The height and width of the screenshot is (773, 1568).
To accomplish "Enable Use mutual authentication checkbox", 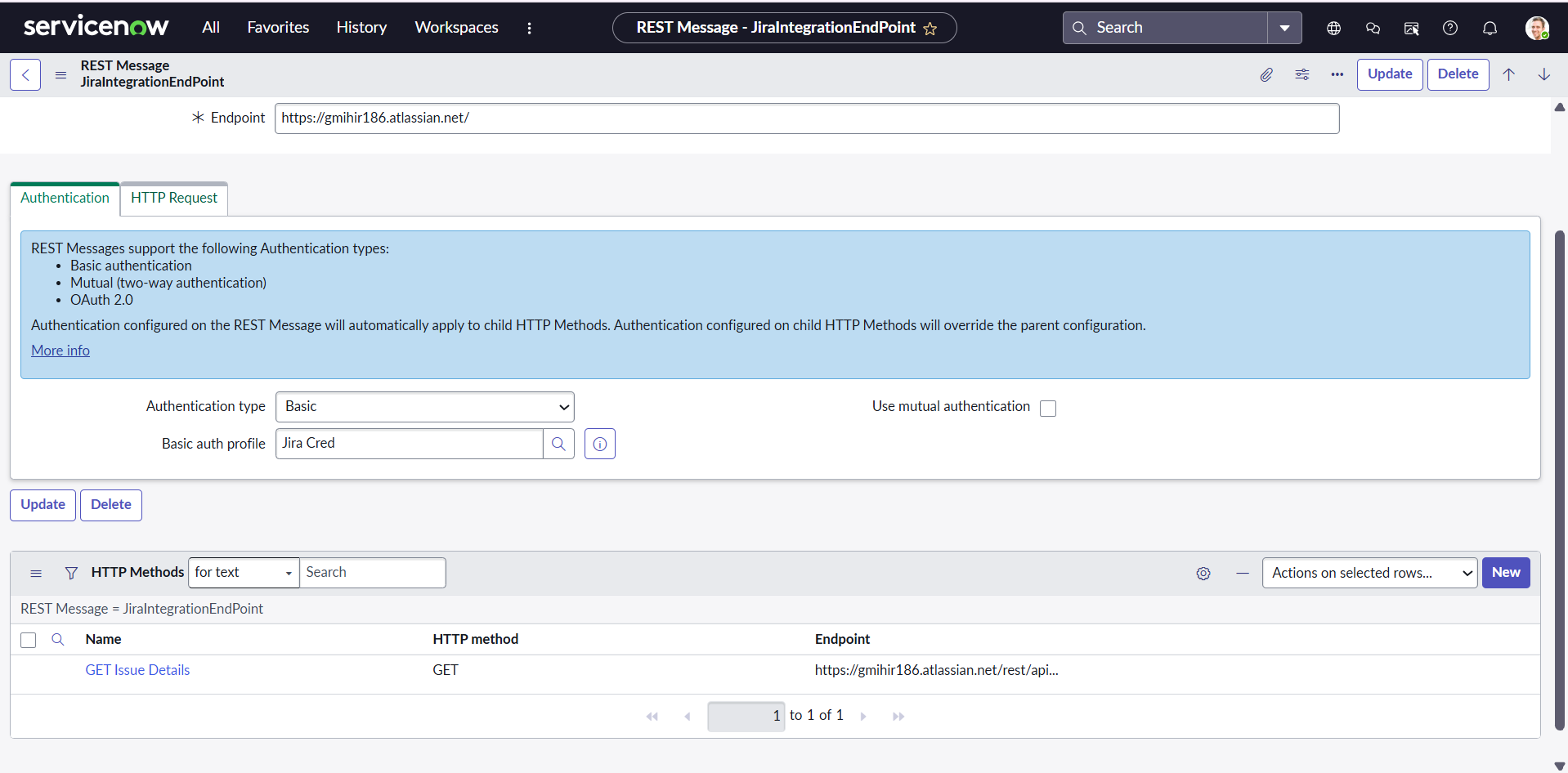I will 1047,409.
